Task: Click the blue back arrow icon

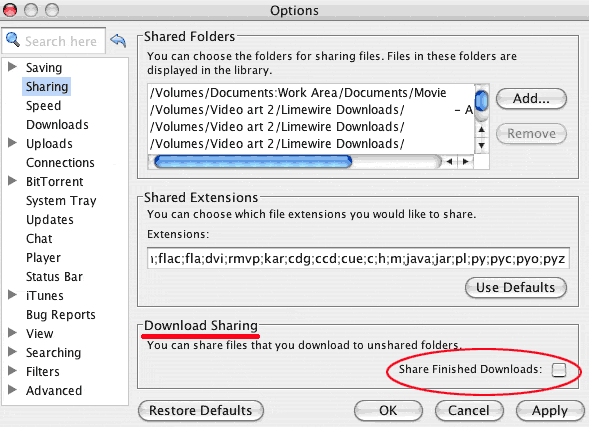Action: point(118,40)
